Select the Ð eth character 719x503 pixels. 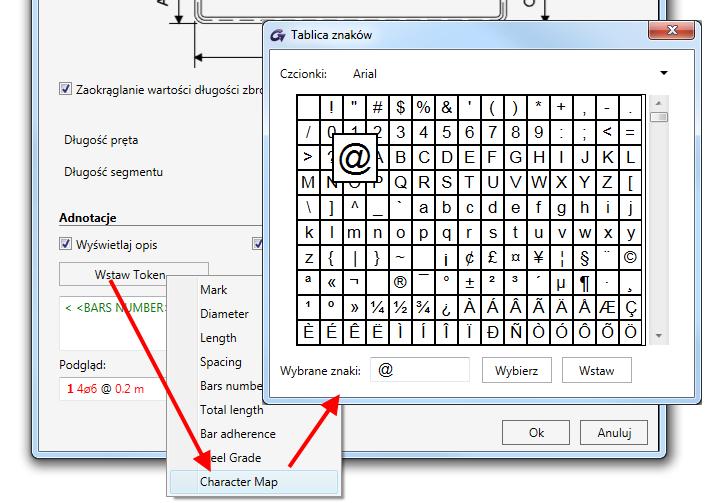pos(492,332)
